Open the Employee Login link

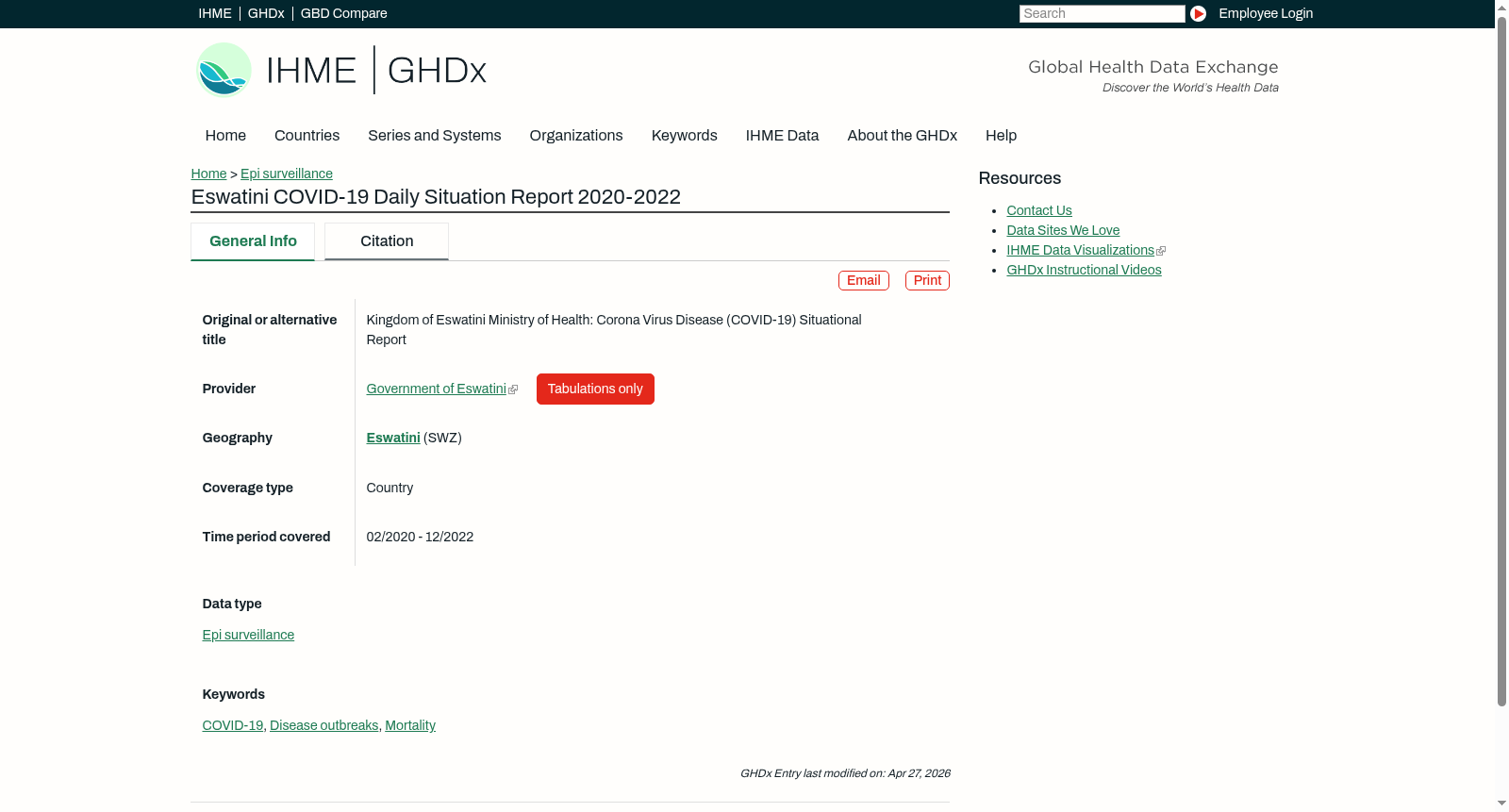pyautogui.click(x=1266, y=13)
